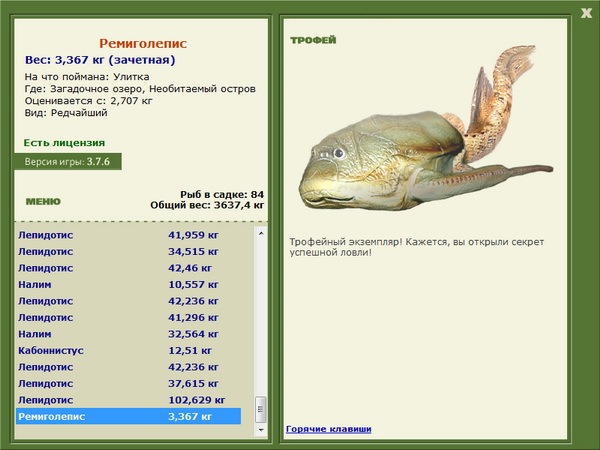Select the Лепидотис 41,959 кг row
Image resolution: width=600 pixels, height=450 pixels.
(129, 235)
